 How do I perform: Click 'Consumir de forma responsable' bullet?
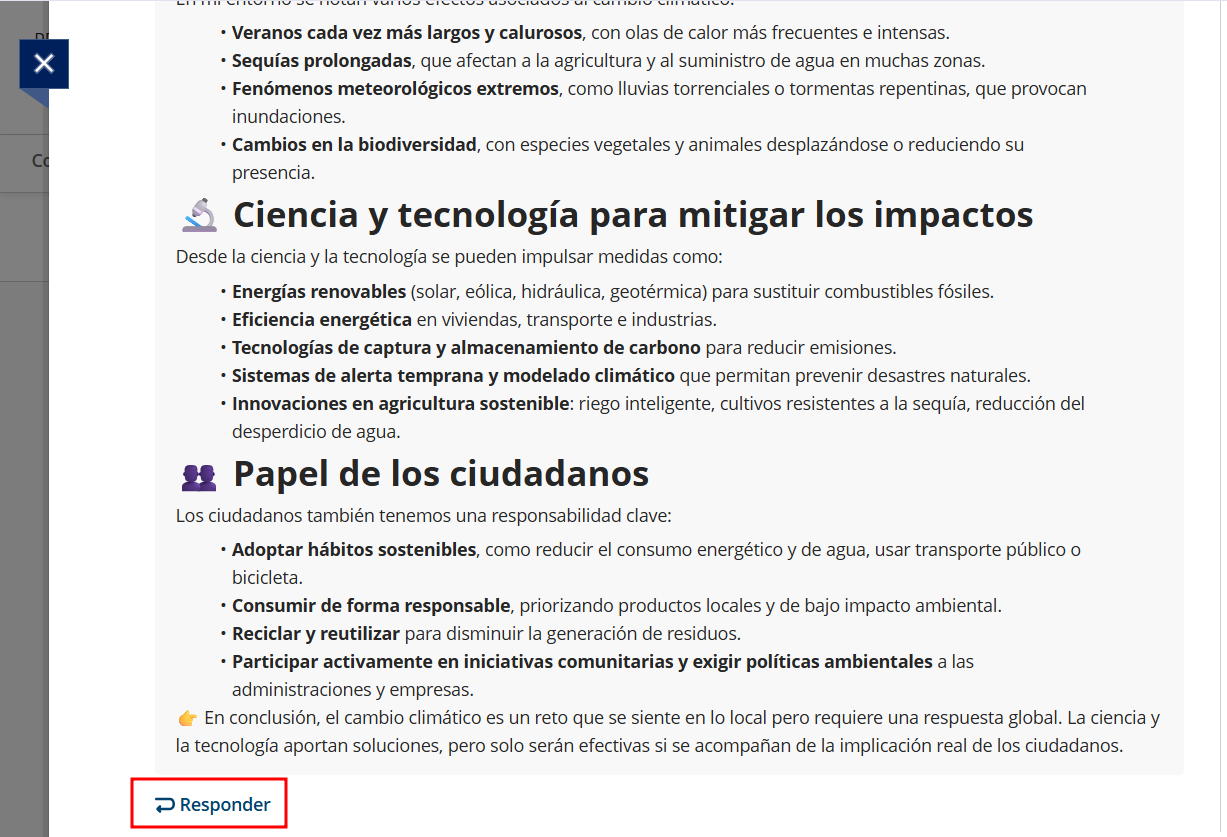371,606
